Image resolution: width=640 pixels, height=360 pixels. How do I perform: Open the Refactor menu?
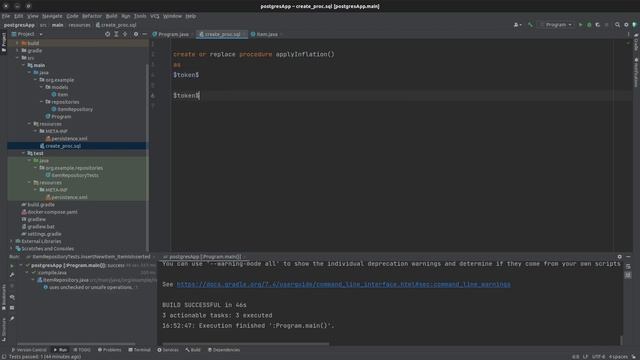click(92, 16)
